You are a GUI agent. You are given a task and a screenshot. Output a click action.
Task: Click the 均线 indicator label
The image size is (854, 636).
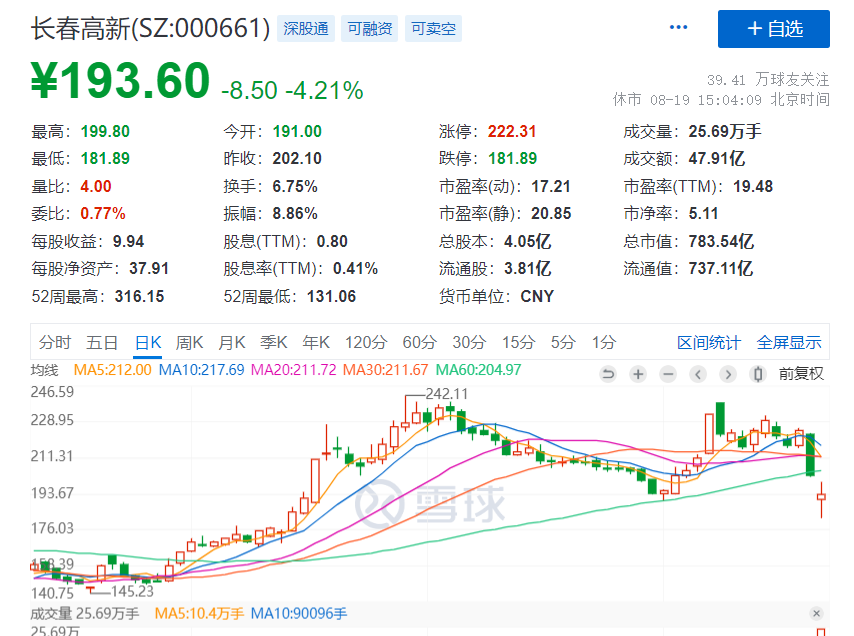click(x=45, y=370)
